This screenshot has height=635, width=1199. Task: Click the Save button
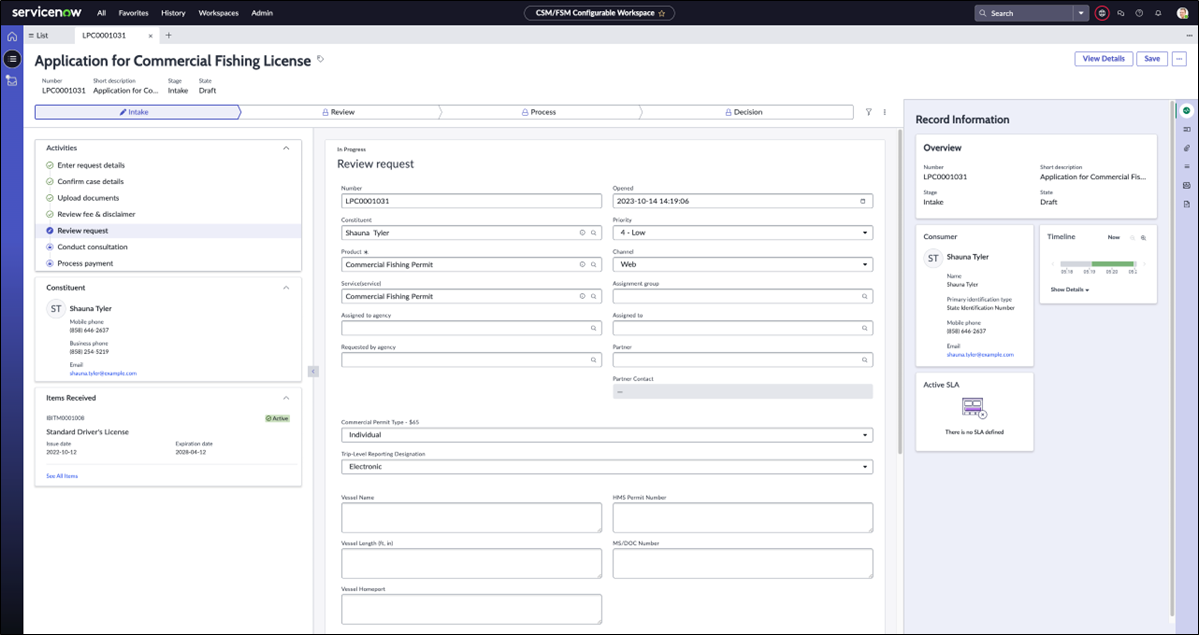(1152, 59)
